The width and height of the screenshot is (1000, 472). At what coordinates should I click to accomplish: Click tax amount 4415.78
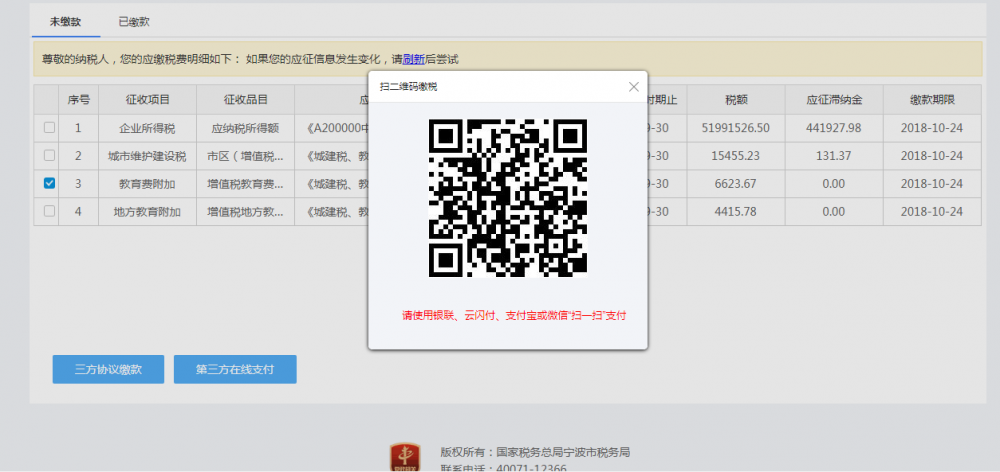pos(736,212)
